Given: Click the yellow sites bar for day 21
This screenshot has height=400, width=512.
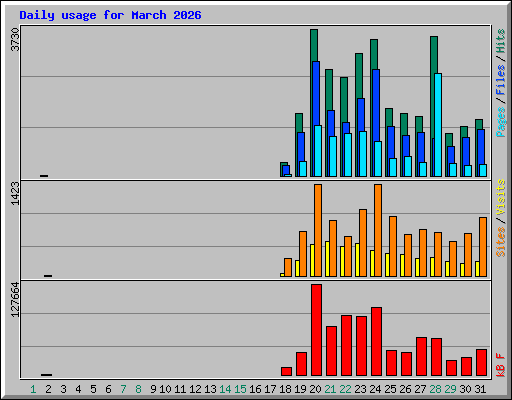Looking at the screenshot, I should (x=327, y=259).
